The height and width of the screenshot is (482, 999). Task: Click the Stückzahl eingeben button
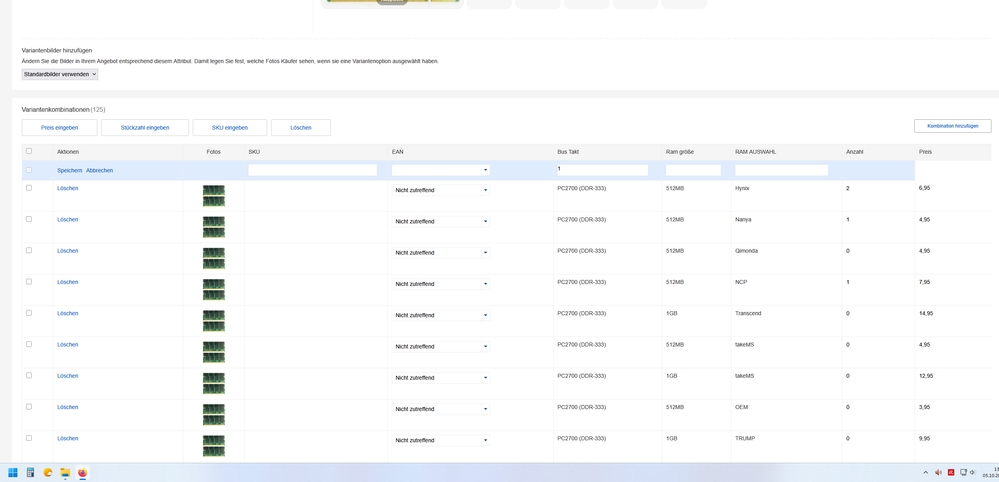[145, 127]
